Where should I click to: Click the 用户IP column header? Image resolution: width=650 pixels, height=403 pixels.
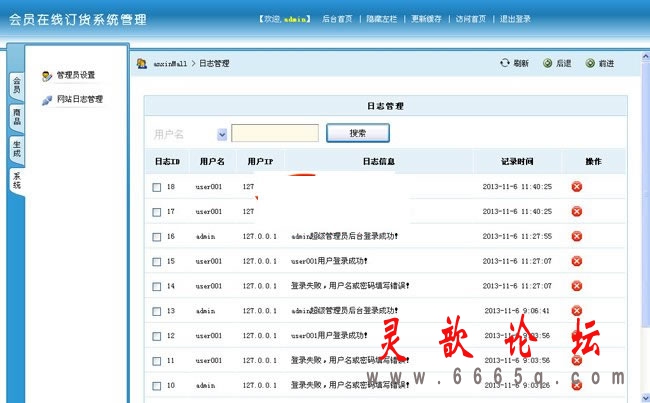260,162
